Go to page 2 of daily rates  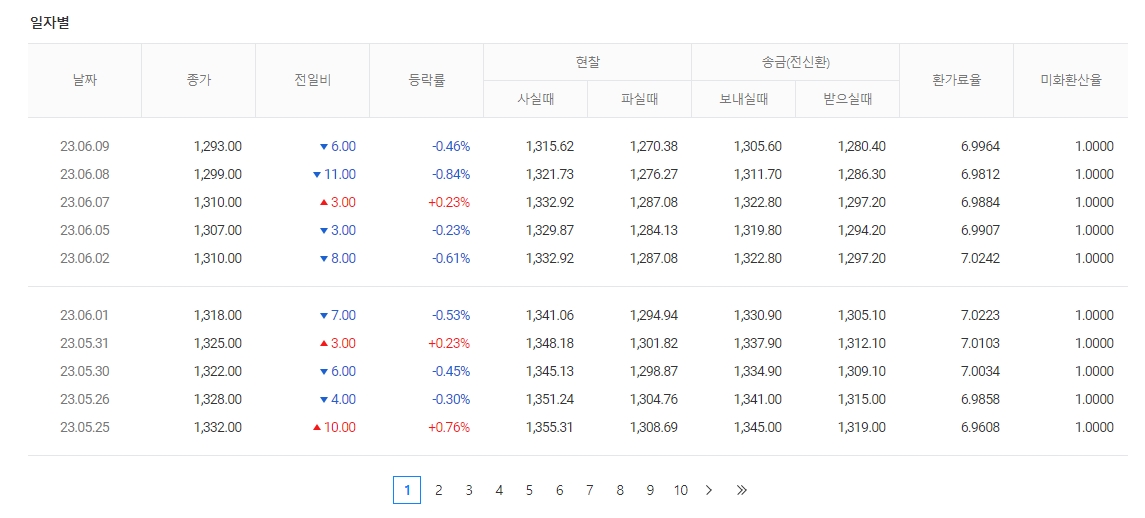coord(438,490)
